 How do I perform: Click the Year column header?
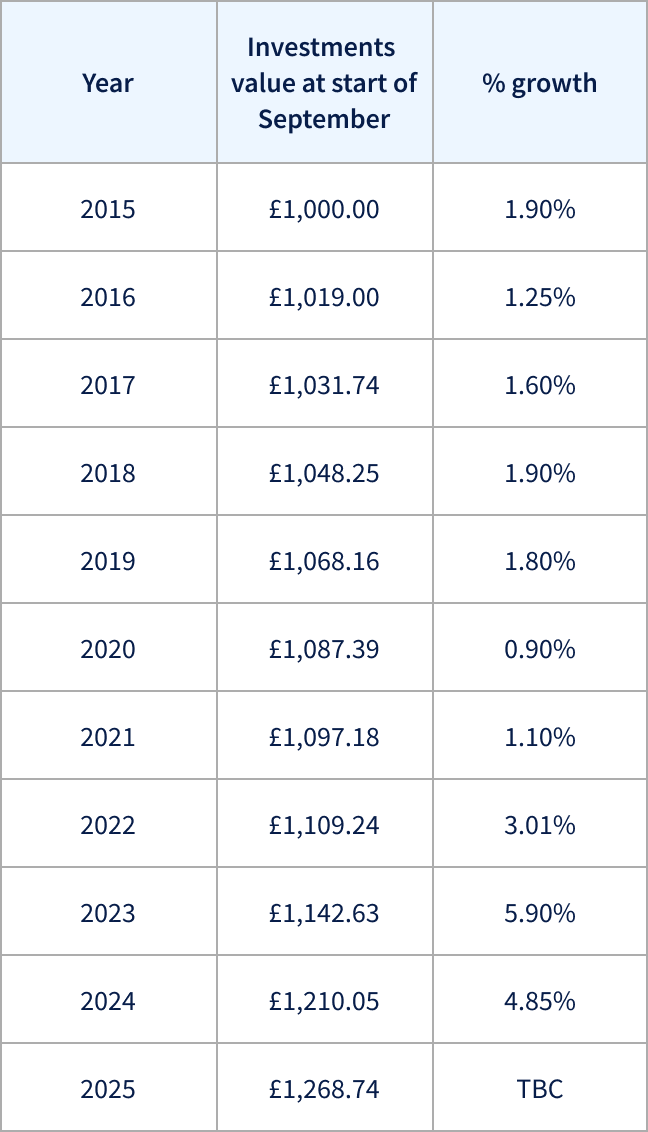click(108, 83)
